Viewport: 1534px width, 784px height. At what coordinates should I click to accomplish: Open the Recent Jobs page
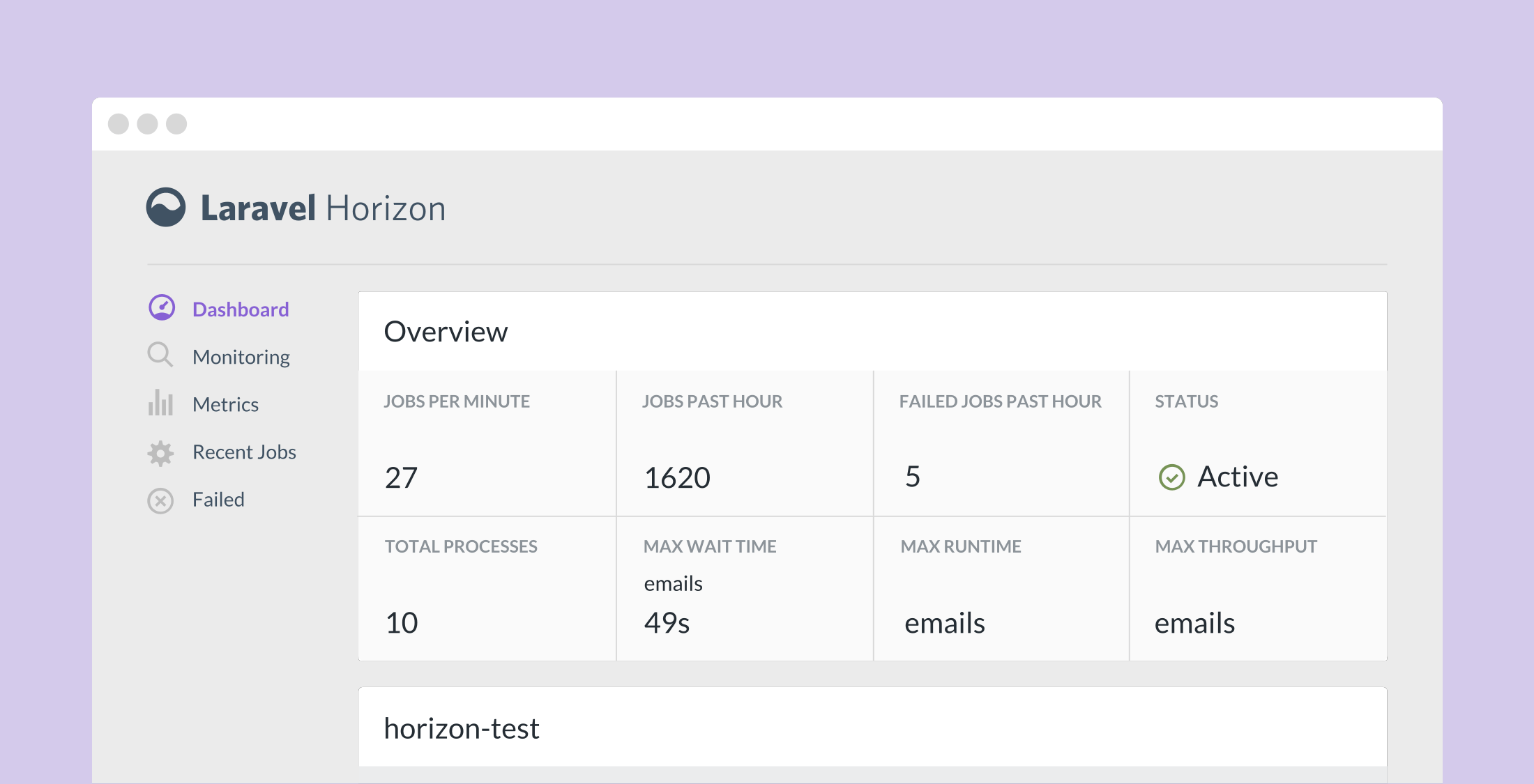243,452
